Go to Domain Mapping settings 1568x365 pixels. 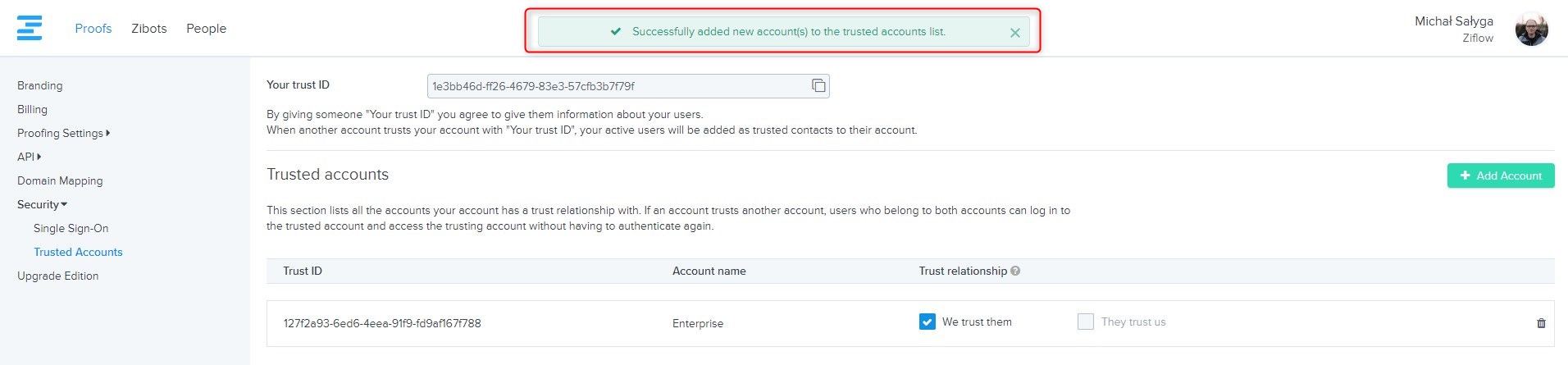tap(60, 180)
